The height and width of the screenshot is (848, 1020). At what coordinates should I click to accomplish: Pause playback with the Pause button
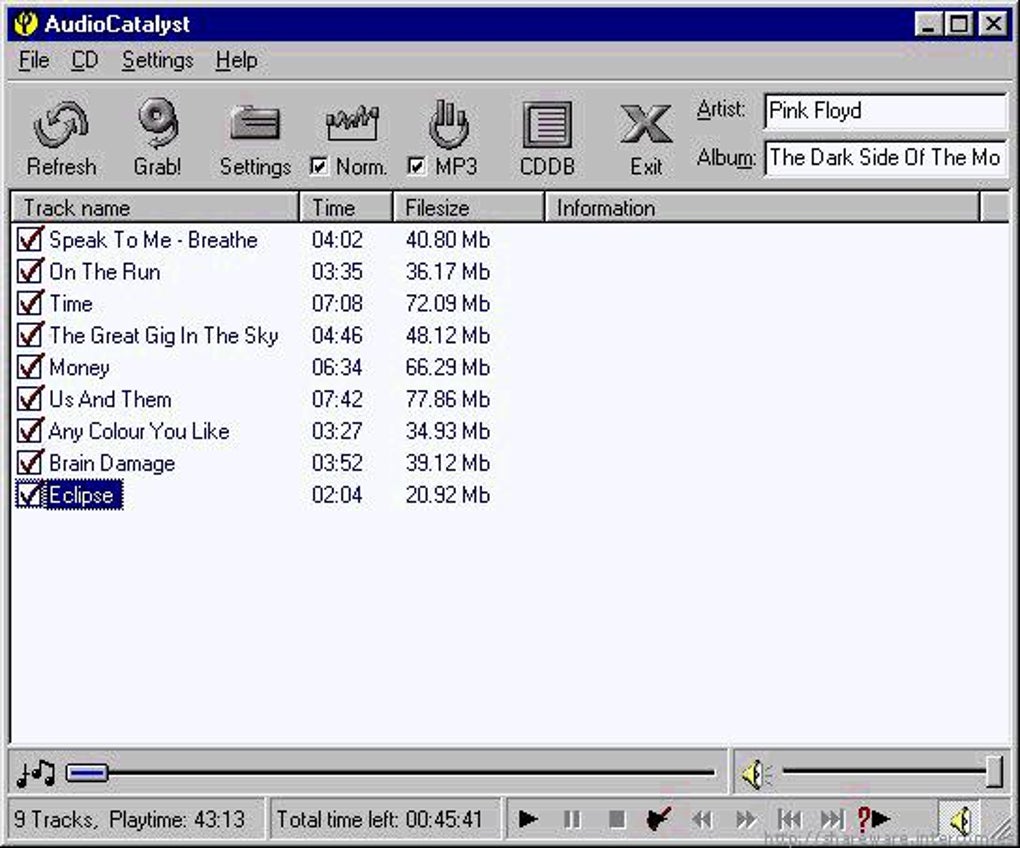(572, 819)
